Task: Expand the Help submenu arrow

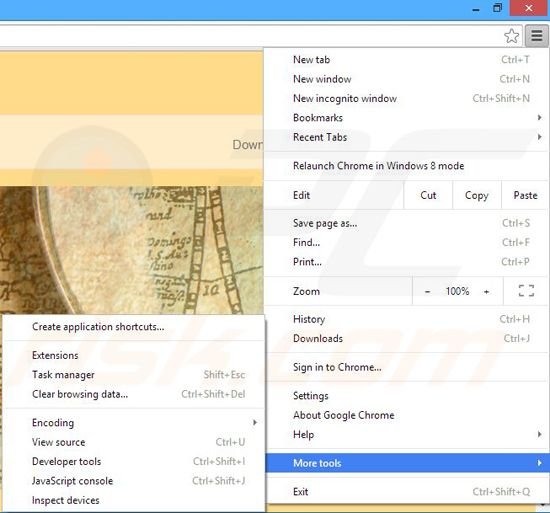Action: (539, 434)
